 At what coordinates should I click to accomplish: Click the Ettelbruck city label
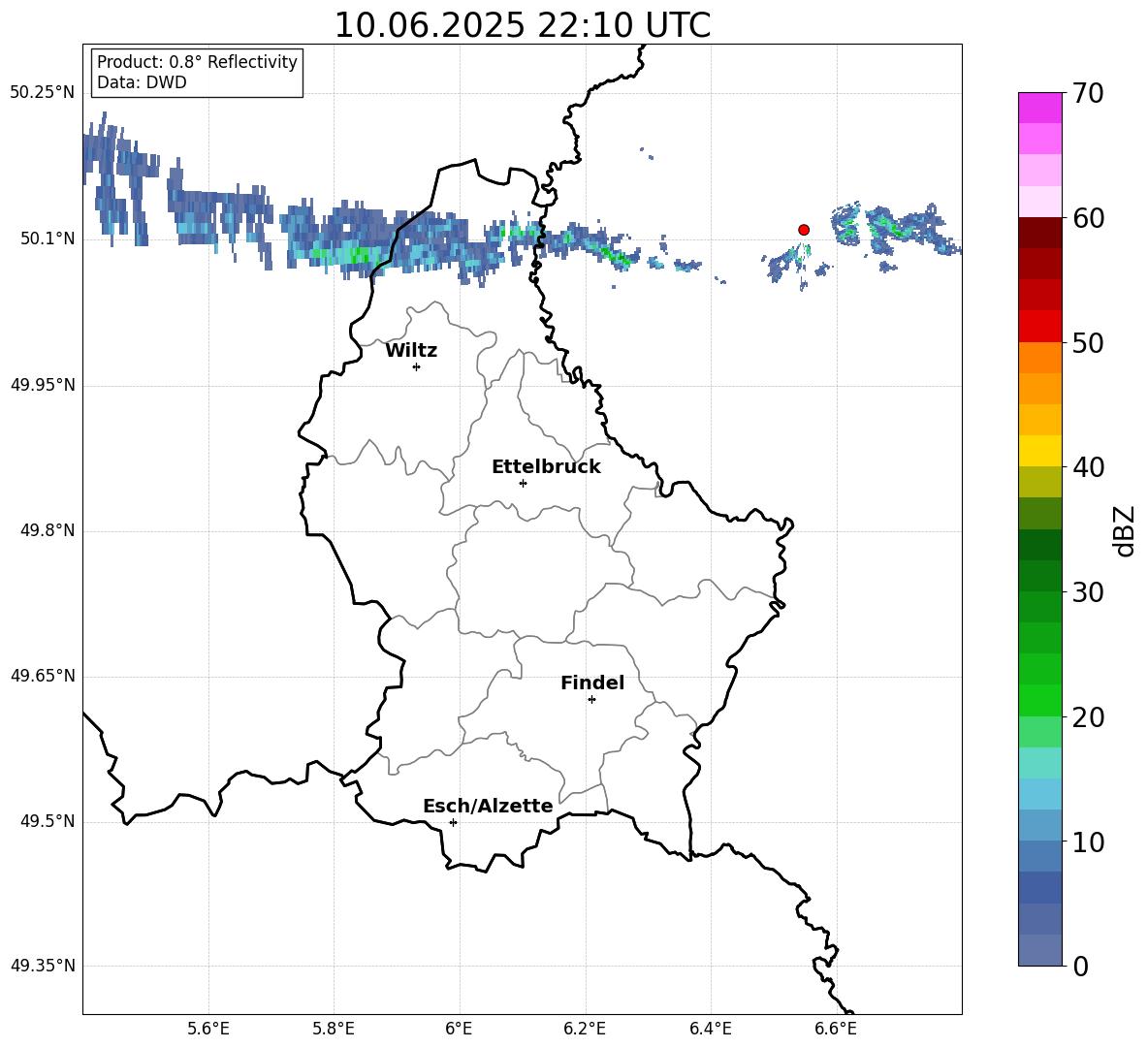[x=546, y=467]
